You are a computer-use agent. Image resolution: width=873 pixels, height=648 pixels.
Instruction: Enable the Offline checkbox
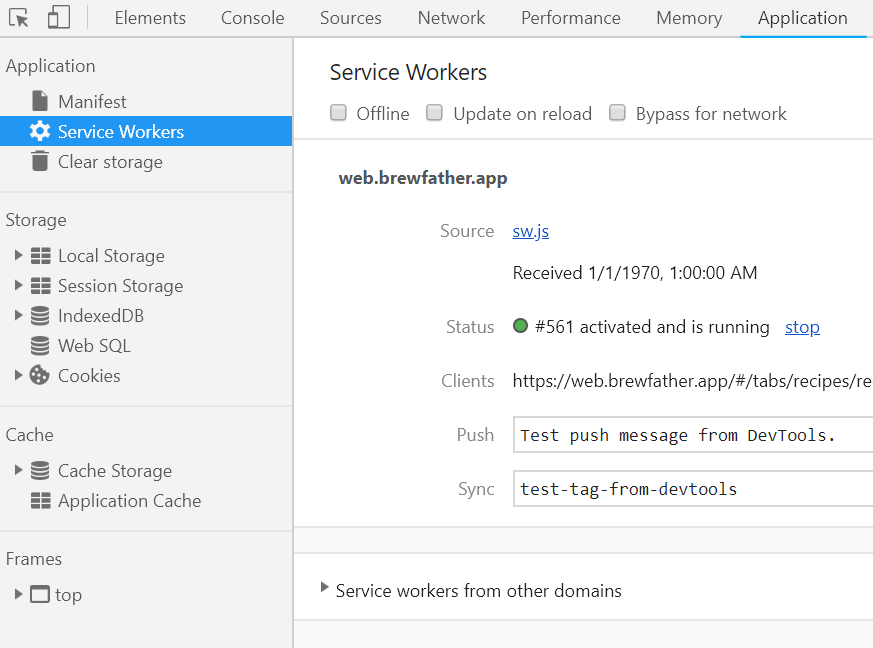click(x=338, y=112)
